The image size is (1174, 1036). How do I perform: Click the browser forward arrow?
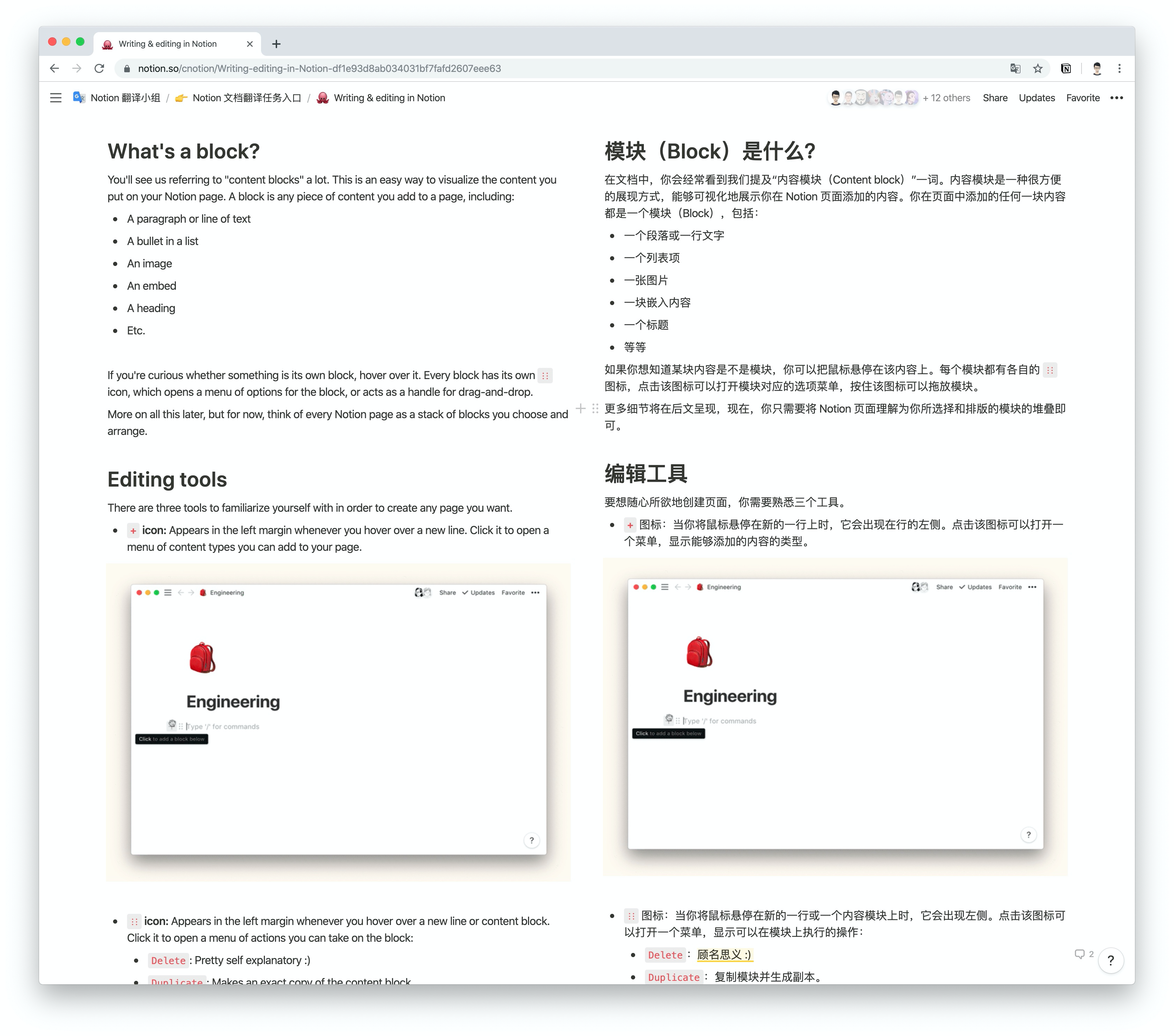[x=77, y=68]
